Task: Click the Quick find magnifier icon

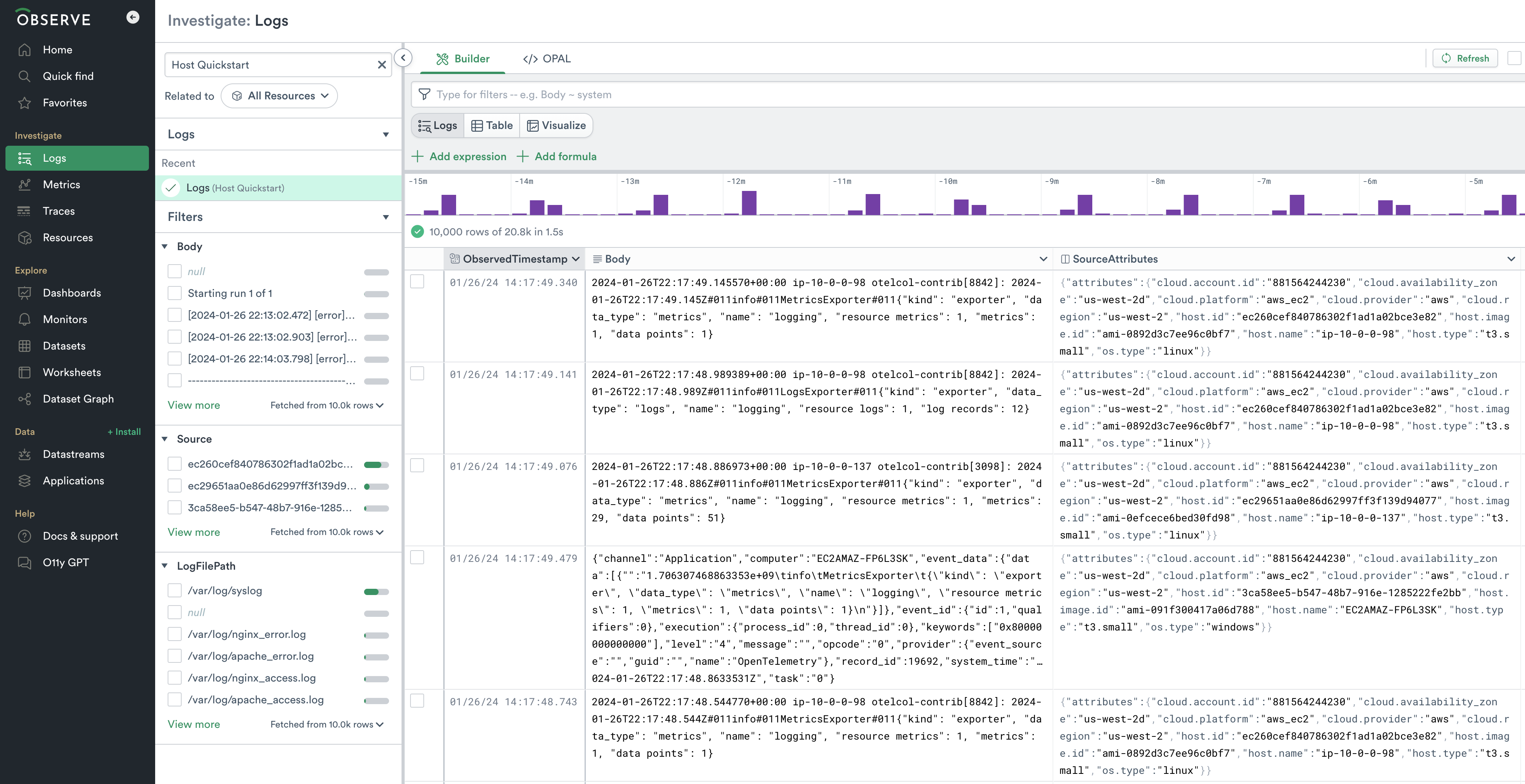Action: click(x=24, y=76)
